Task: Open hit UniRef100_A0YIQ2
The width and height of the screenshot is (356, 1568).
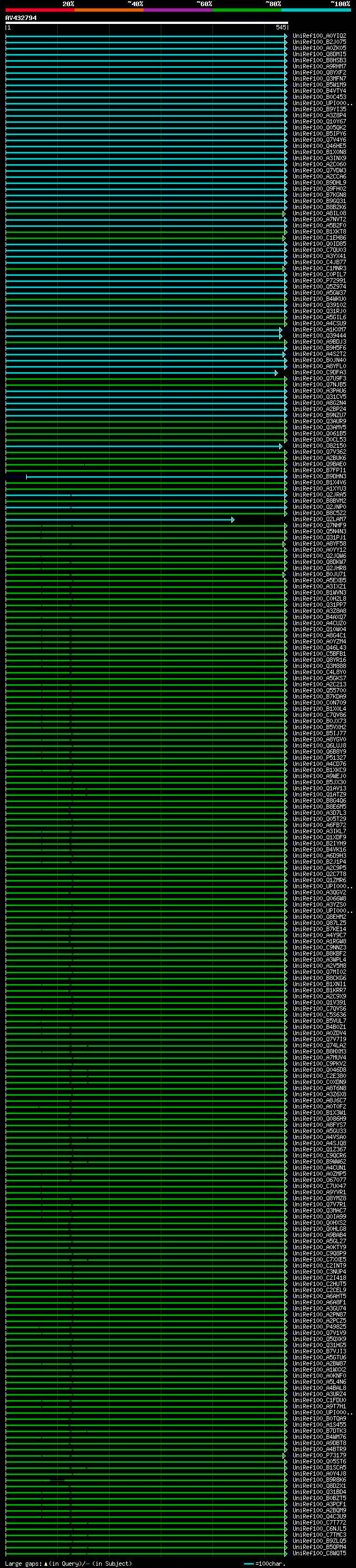Action: pos(319,36)
